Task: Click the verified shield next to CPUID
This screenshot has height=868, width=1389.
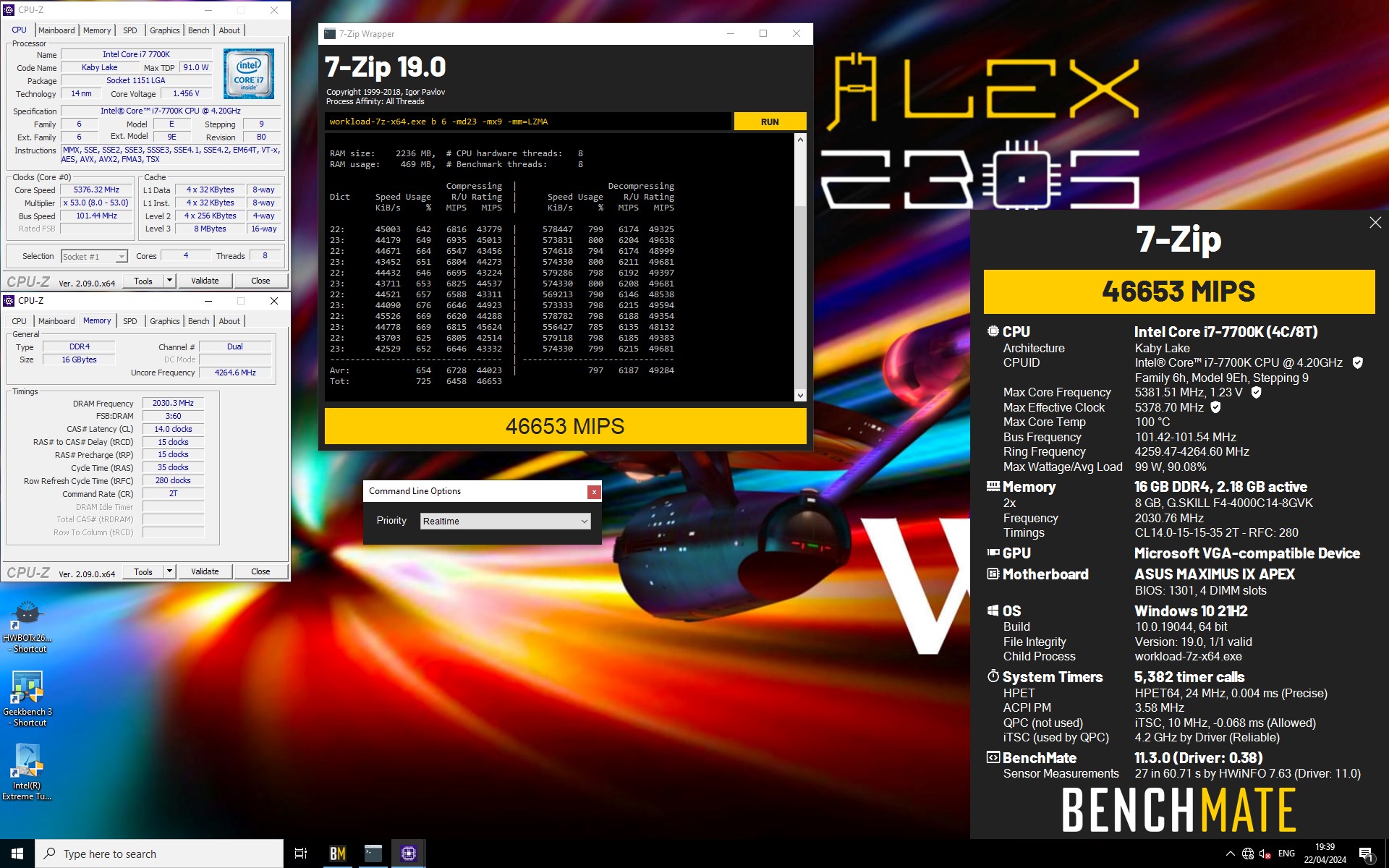Action: click(1358, 362)
